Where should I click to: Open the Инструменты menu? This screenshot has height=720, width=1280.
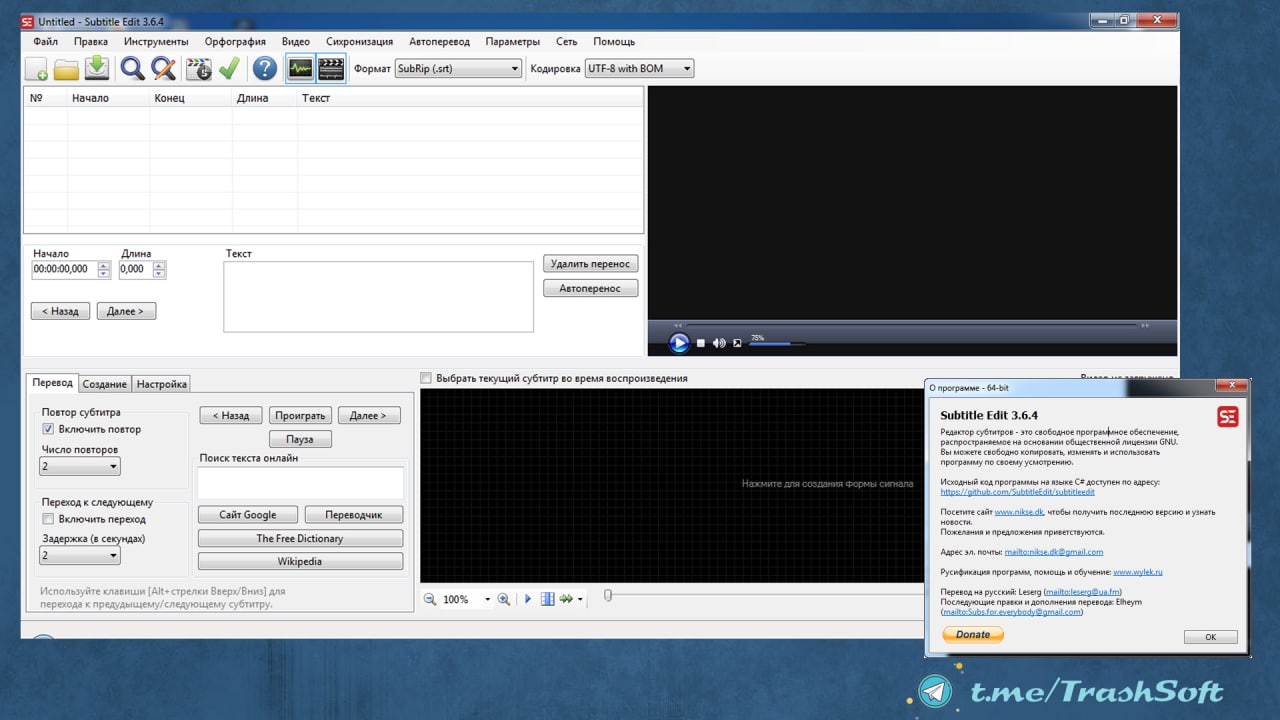(x=156, y=42)
